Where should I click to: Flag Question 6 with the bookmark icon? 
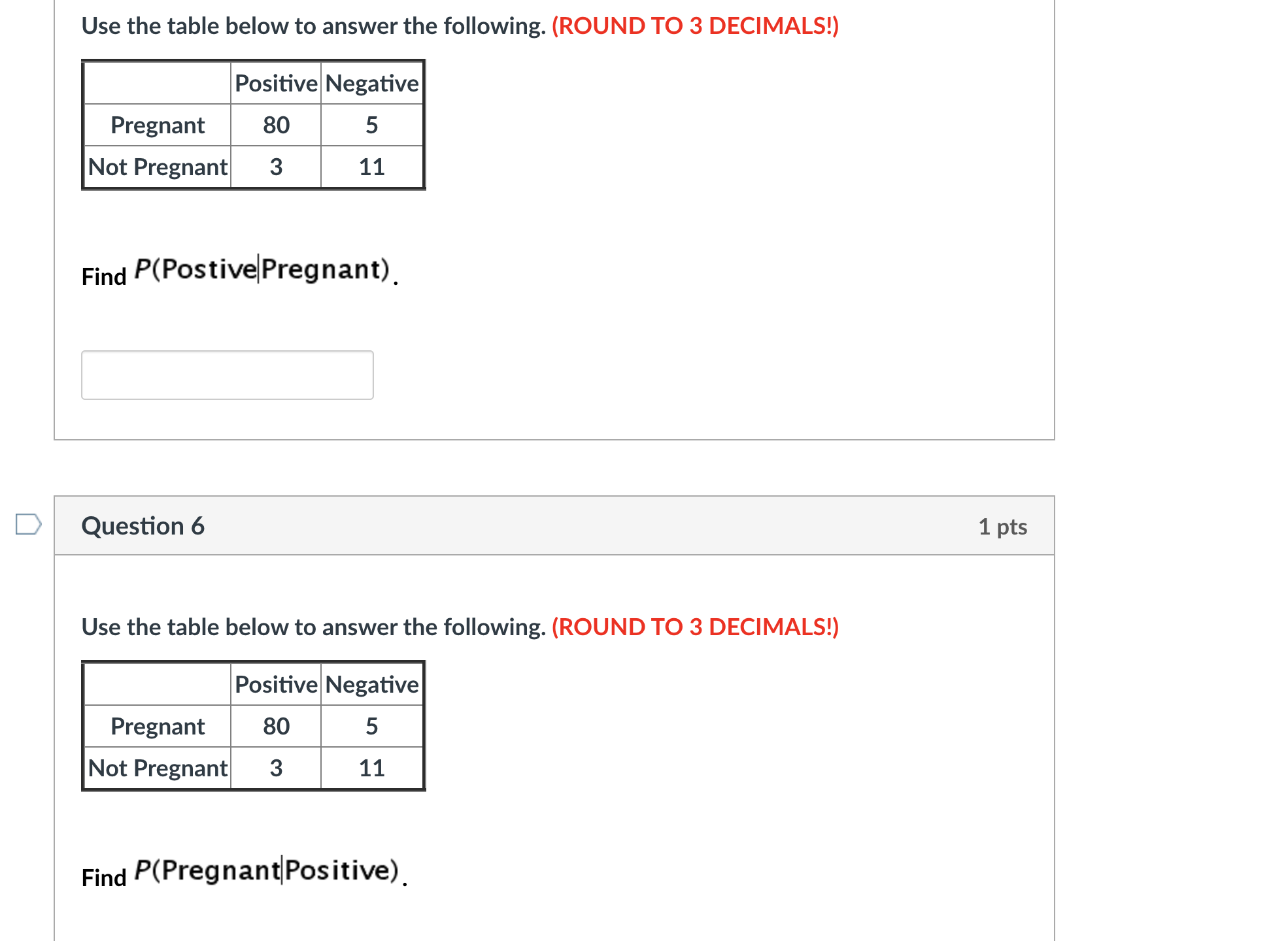29,524
